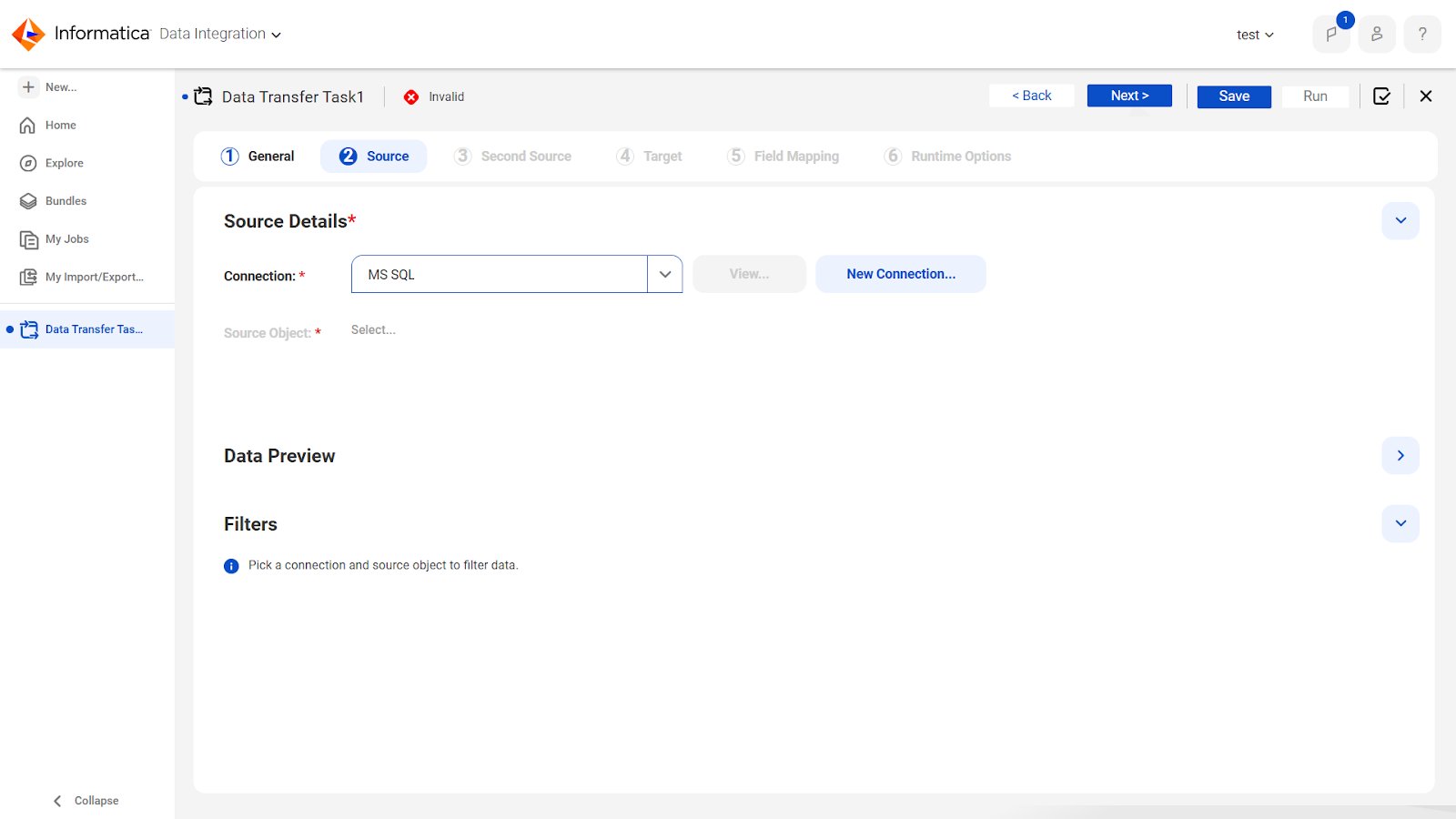This screenshot has width=1456, height=819.
Task: Open My Jobs in sidebar
Action: click(x=66, y=239)
